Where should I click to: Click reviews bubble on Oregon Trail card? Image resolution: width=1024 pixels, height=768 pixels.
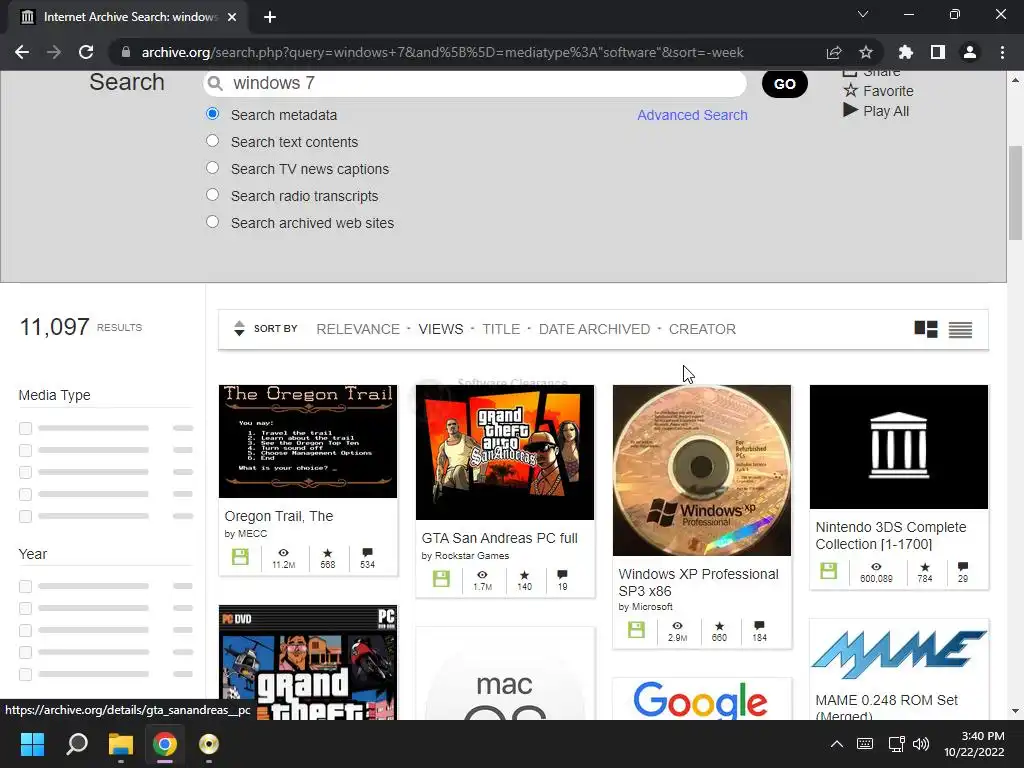pos(368,553)
